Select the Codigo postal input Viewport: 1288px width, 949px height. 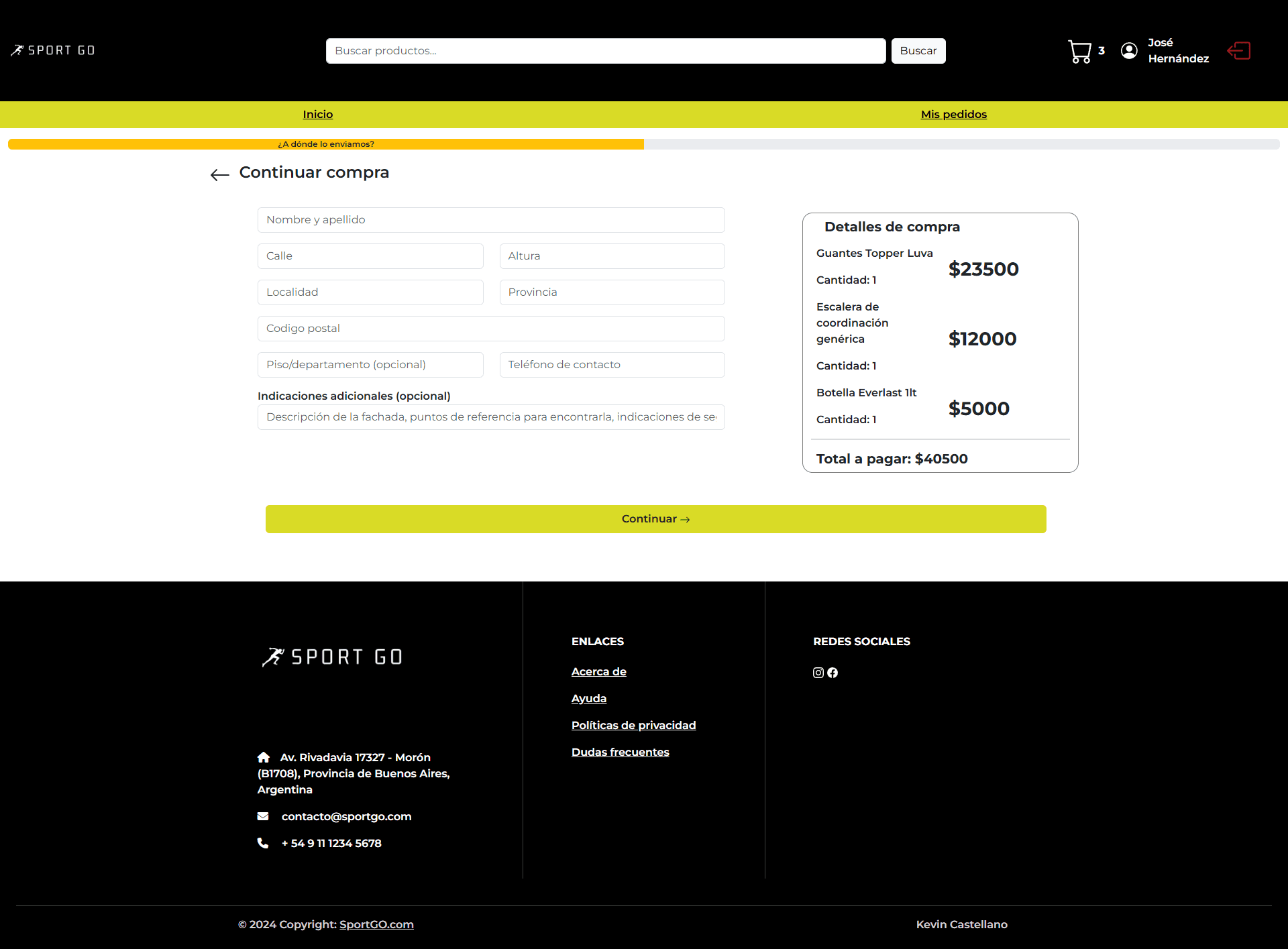click(x=490, y=329)
